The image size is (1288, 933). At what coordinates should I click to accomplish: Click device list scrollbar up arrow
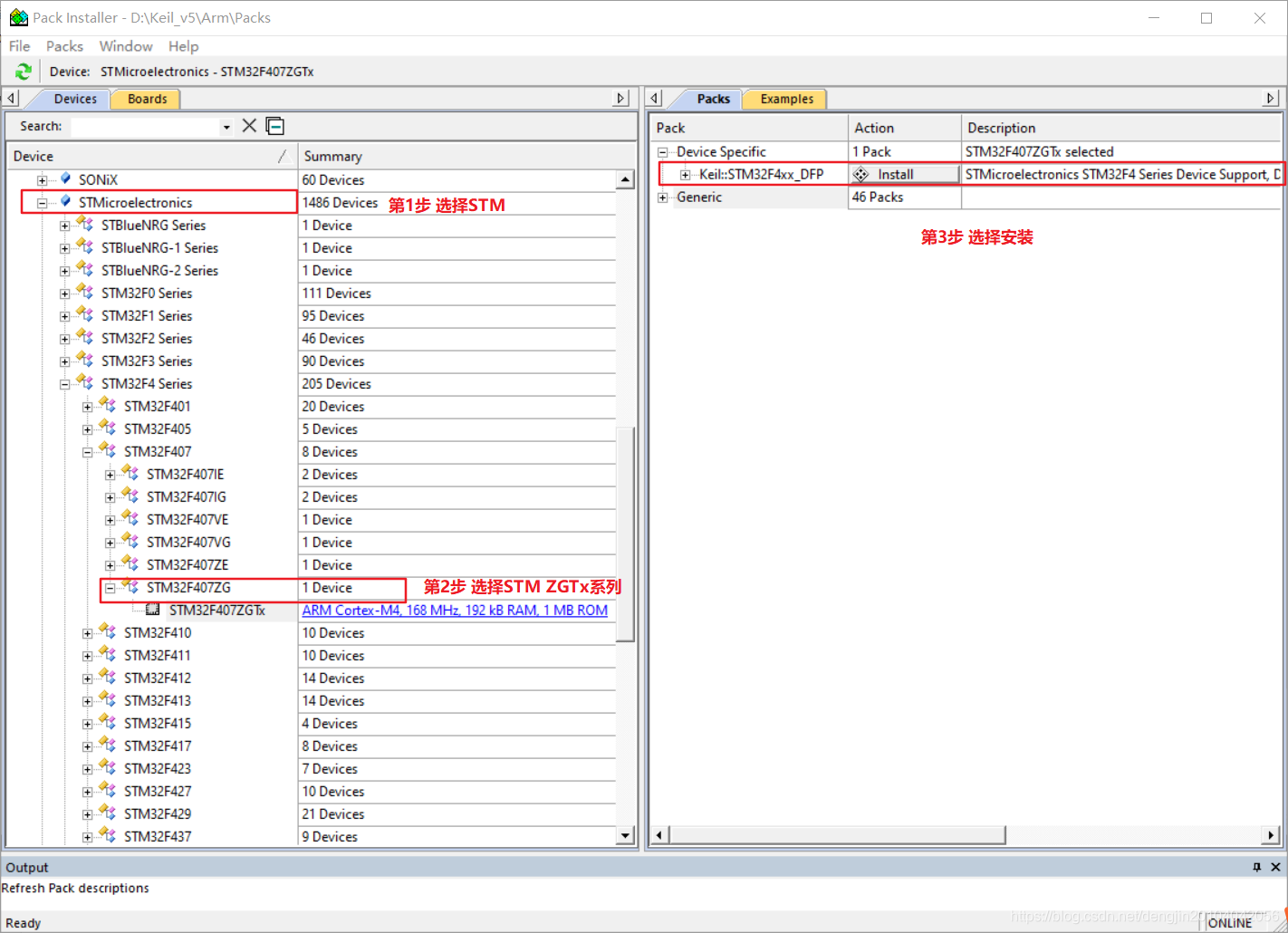(625, 179)
